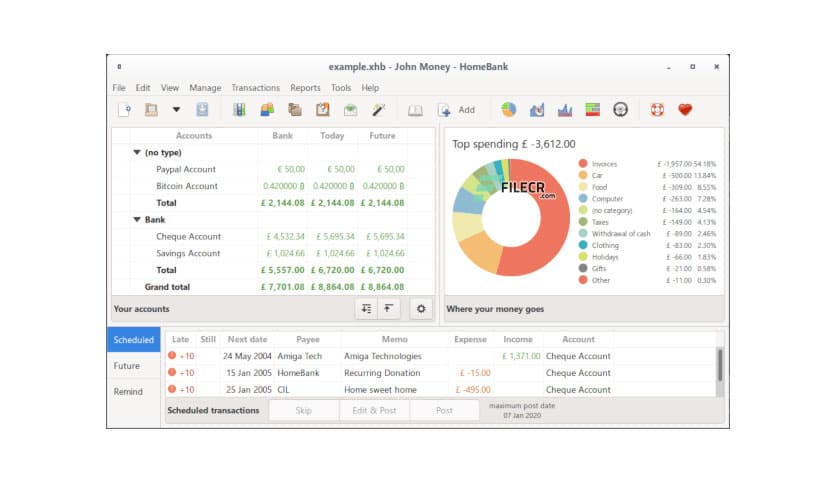Open the Balance report chart icon
The height and width of the screenshot is (484, 836).
[565, 110]
